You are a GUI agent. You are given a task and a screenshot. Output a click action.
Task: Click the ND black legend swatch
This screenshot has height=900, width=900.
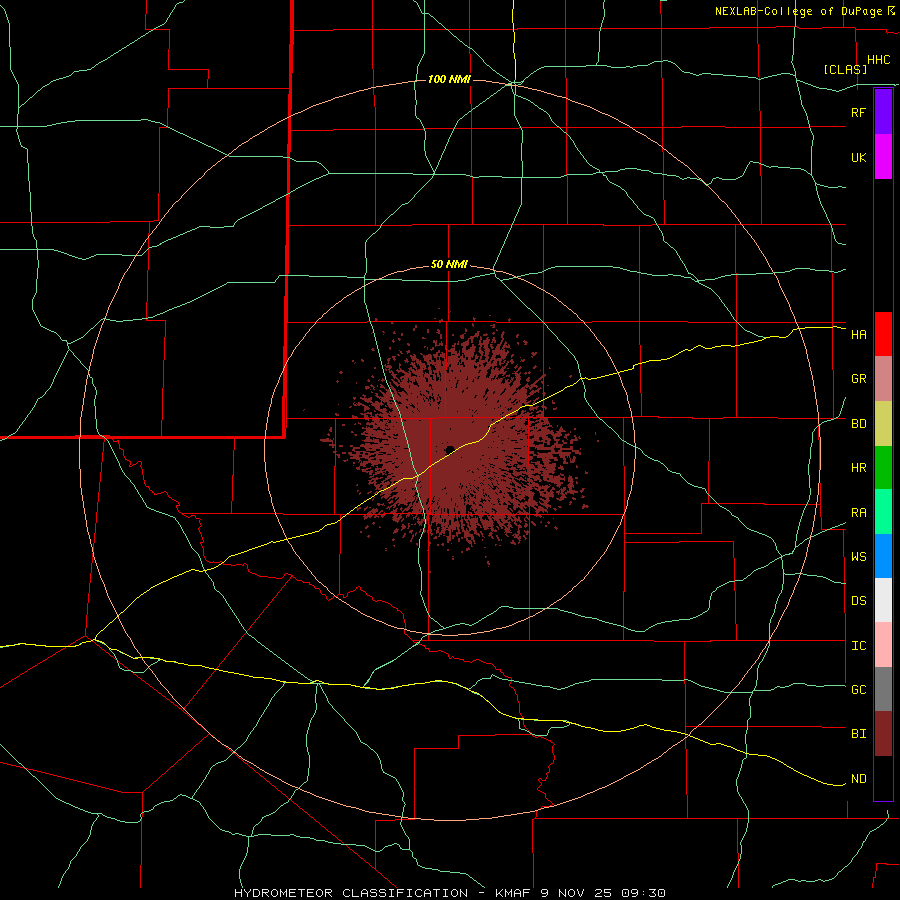point(883,778)
